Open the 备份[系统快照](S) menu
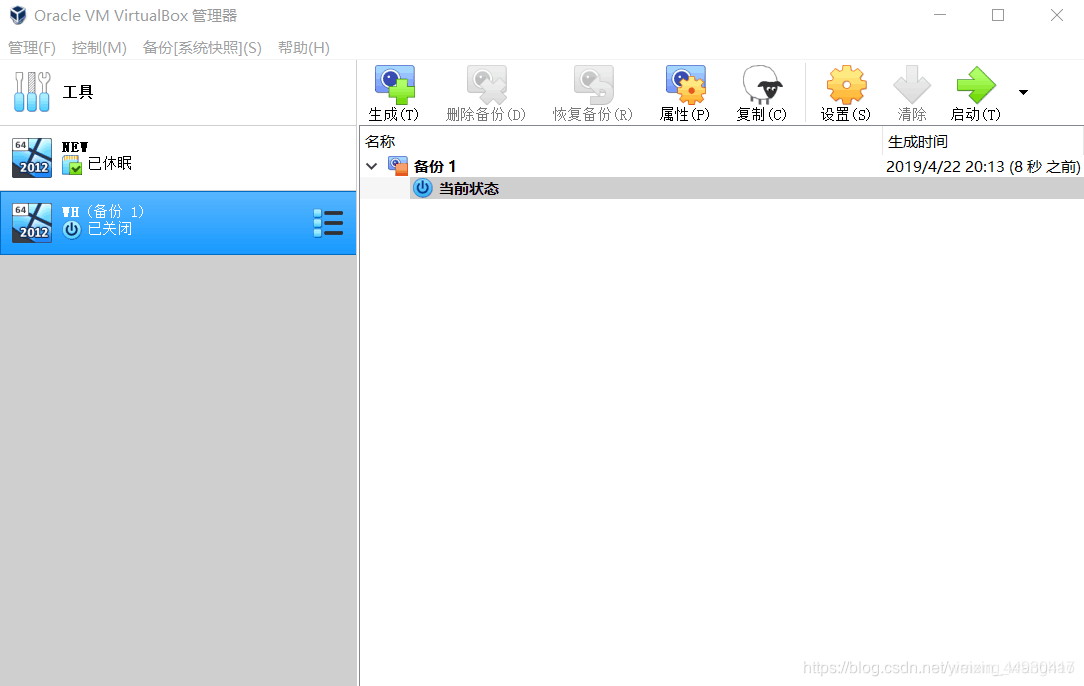 [202, 48]
